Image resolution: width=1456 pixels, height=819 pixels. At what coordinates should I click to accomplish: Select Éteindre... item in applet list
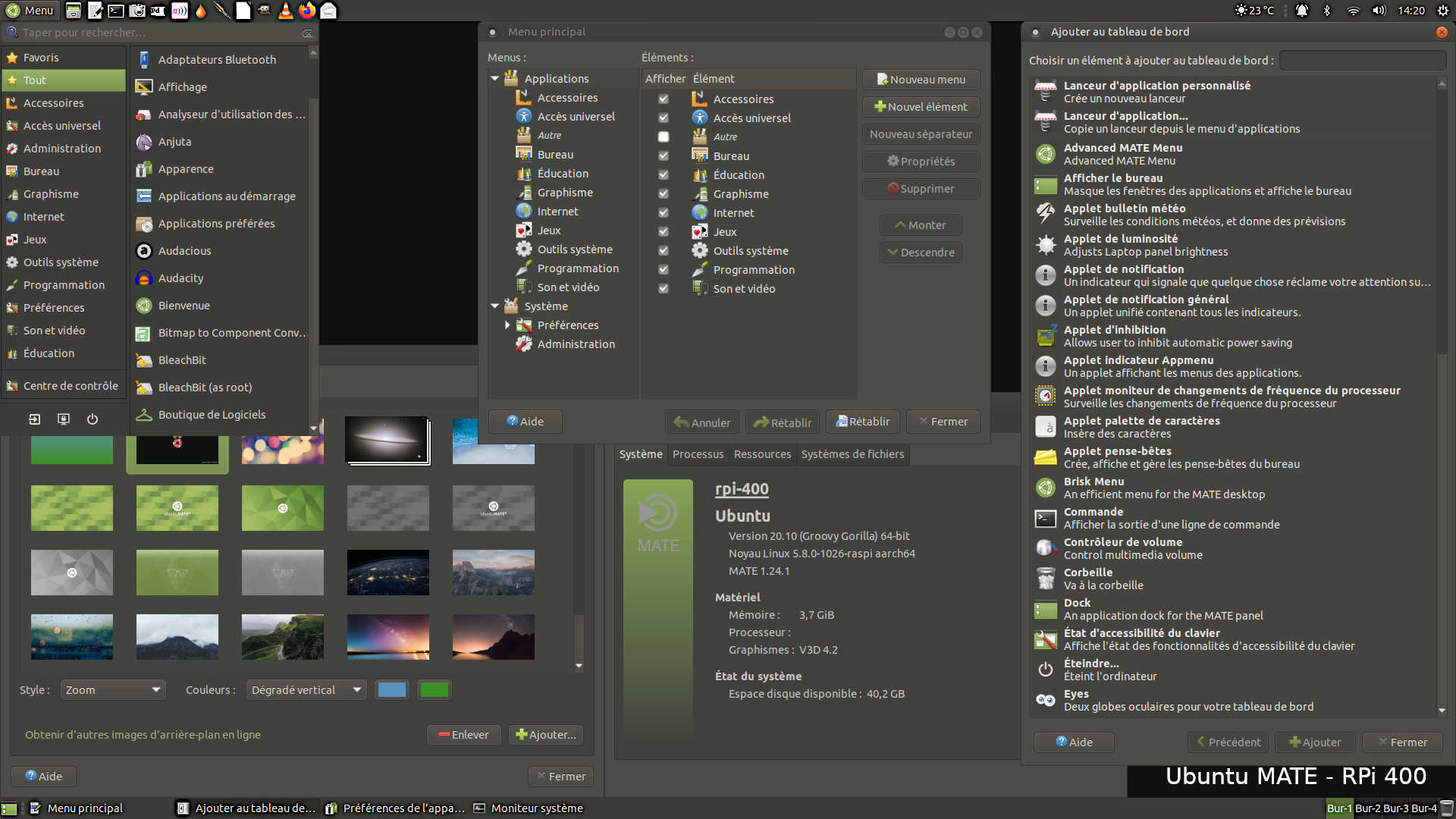(1234, 670)
